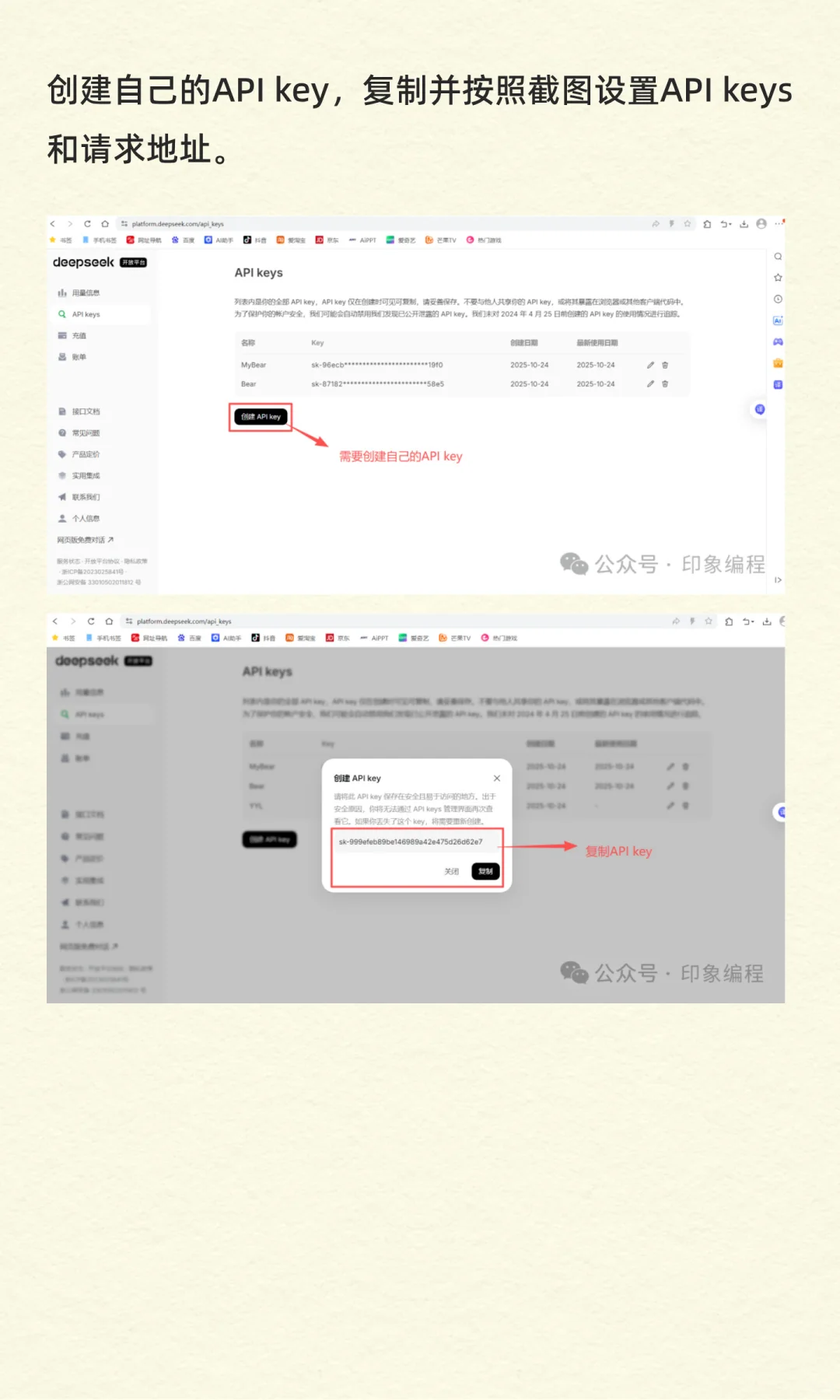This screenshot has width=840, height=1400.
Task: Click the bookmark star icon in first screenshot's address bar
Action: click(688, 224)
